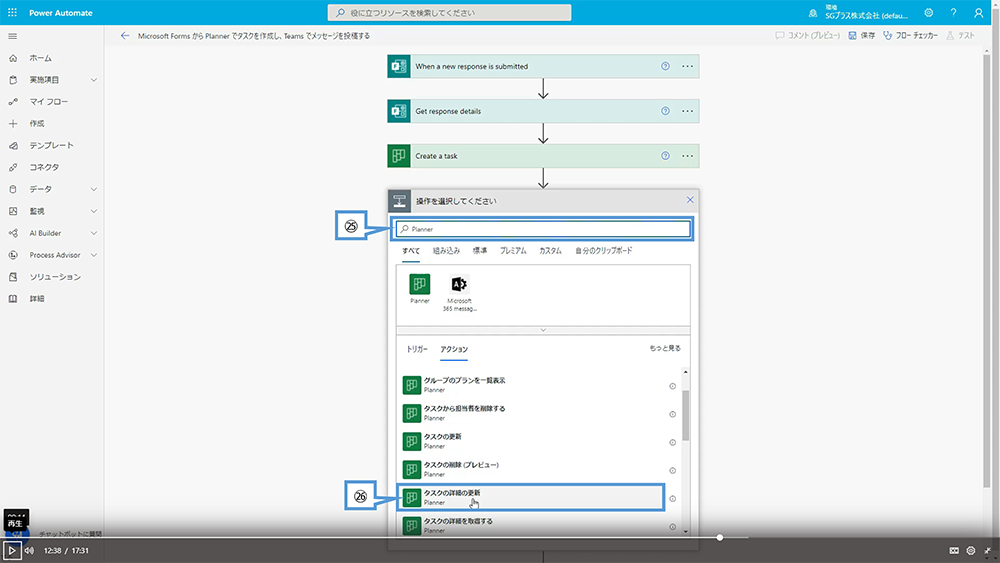Open help for Create a task

[x=665, y=156]
